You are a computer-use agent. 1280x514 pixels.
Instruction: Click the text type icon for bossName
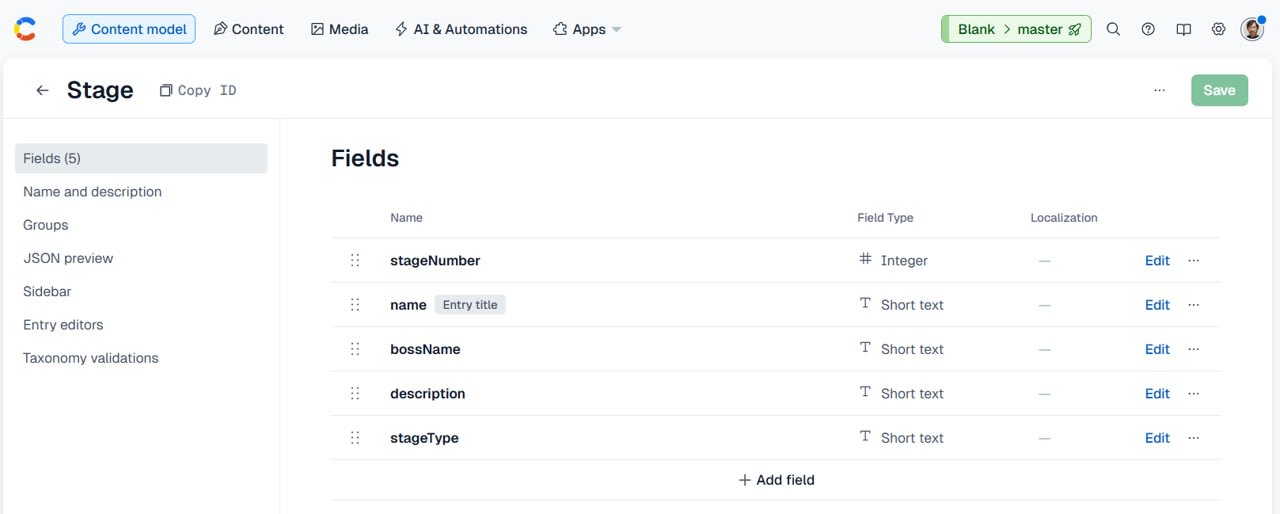click(865, 348)
